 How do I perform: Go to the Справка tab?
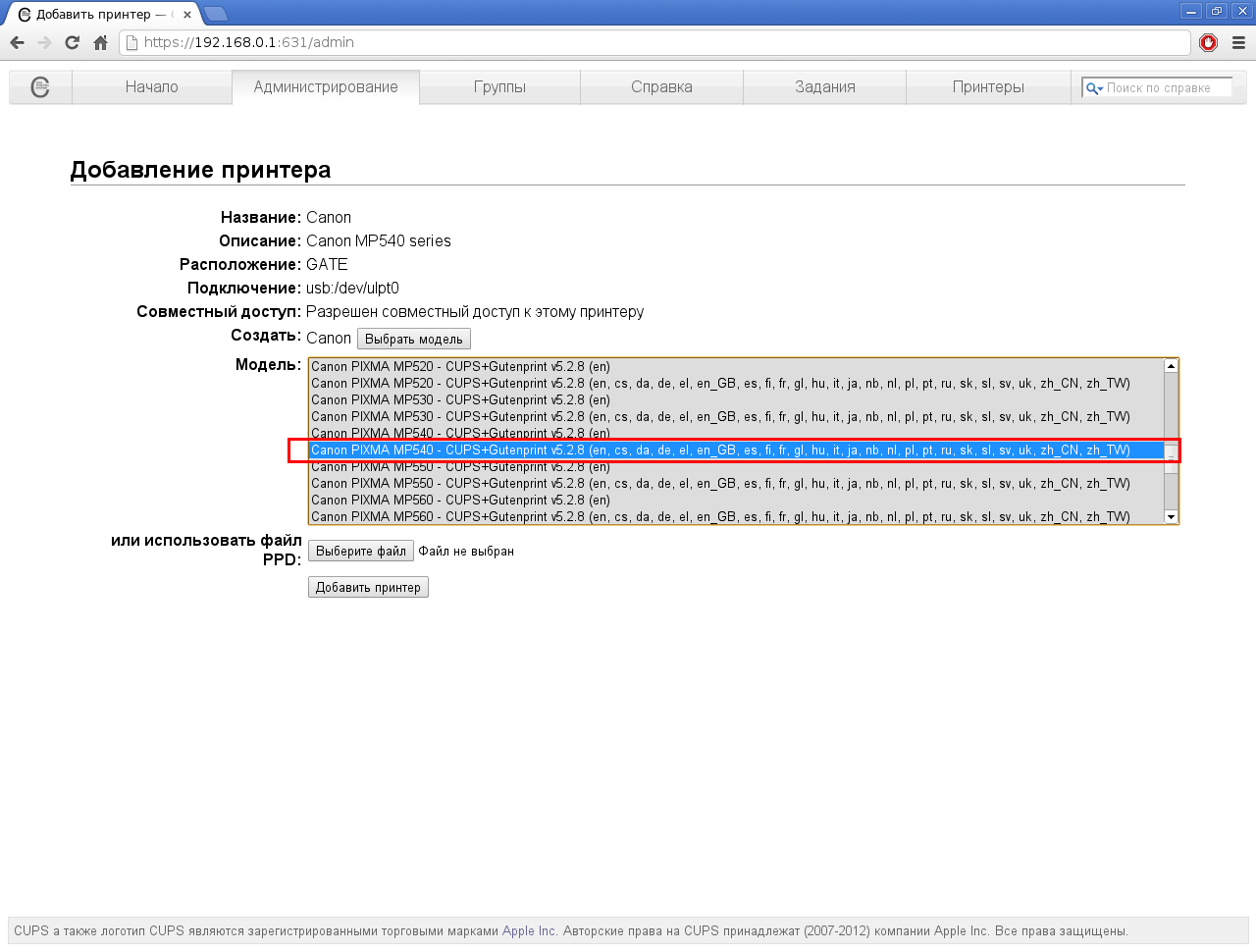click(661, 87)
